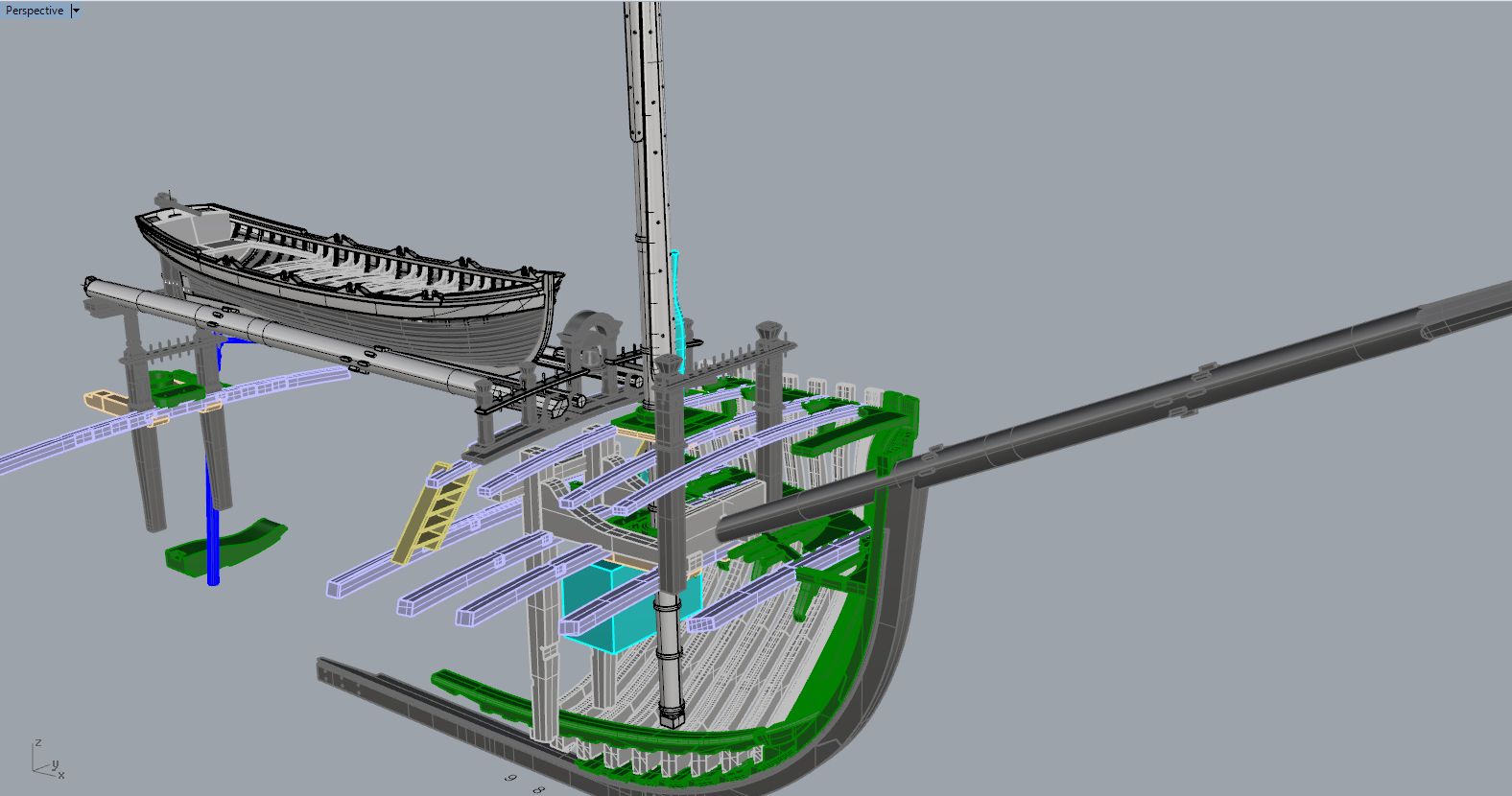Screen dimensions: 1512x796
Task: Select the yellow ladder object
Action: (434, 512)
